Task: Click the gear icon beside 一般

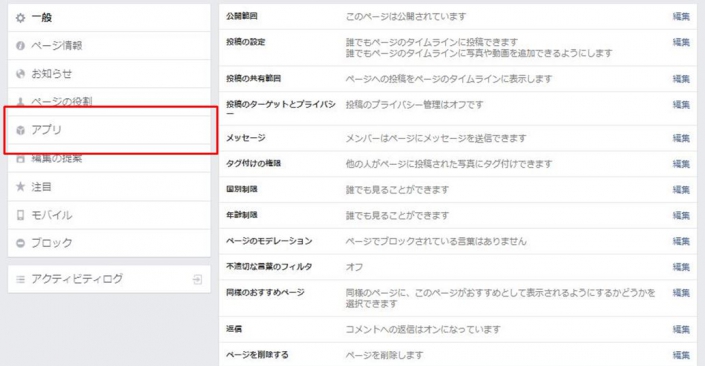Action: [20, 18]
